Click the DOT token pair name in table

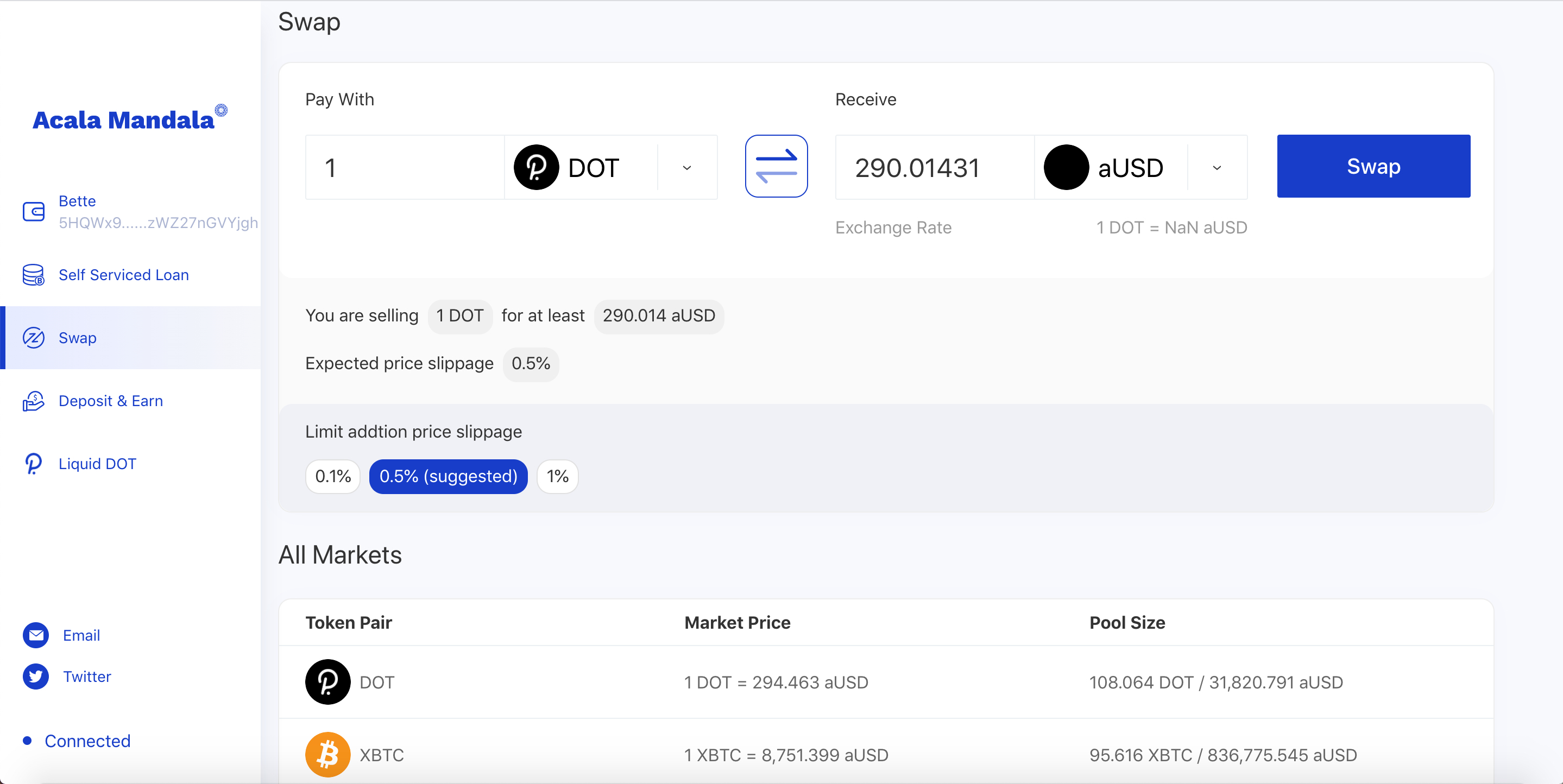click(x=377, y=682)
